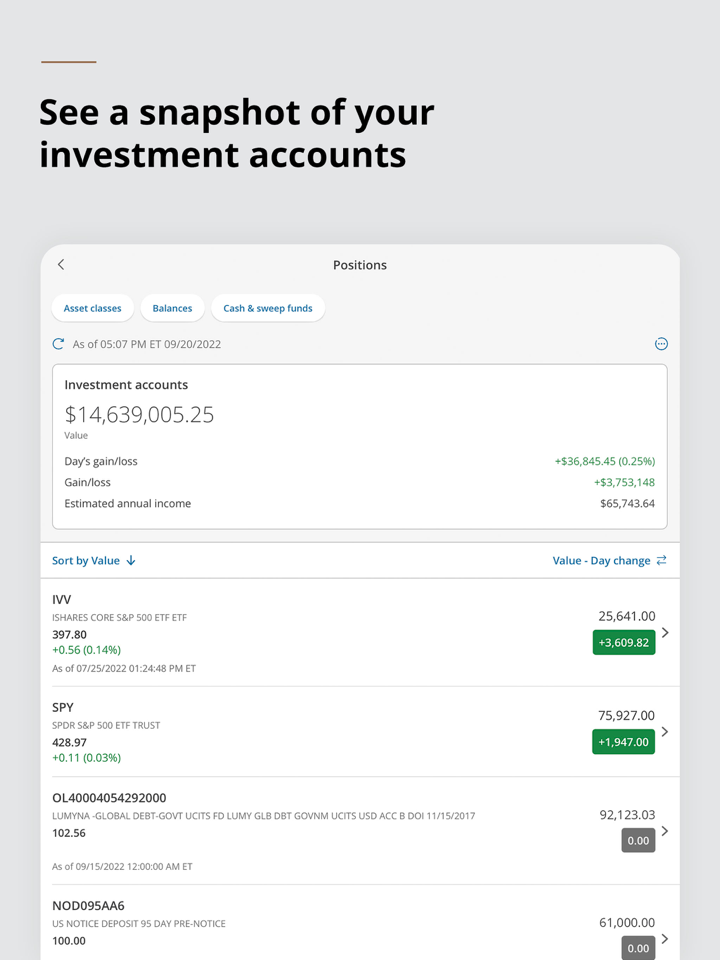Refresh the positions data timestamp

pyautogui.click(x=58, y=344)
